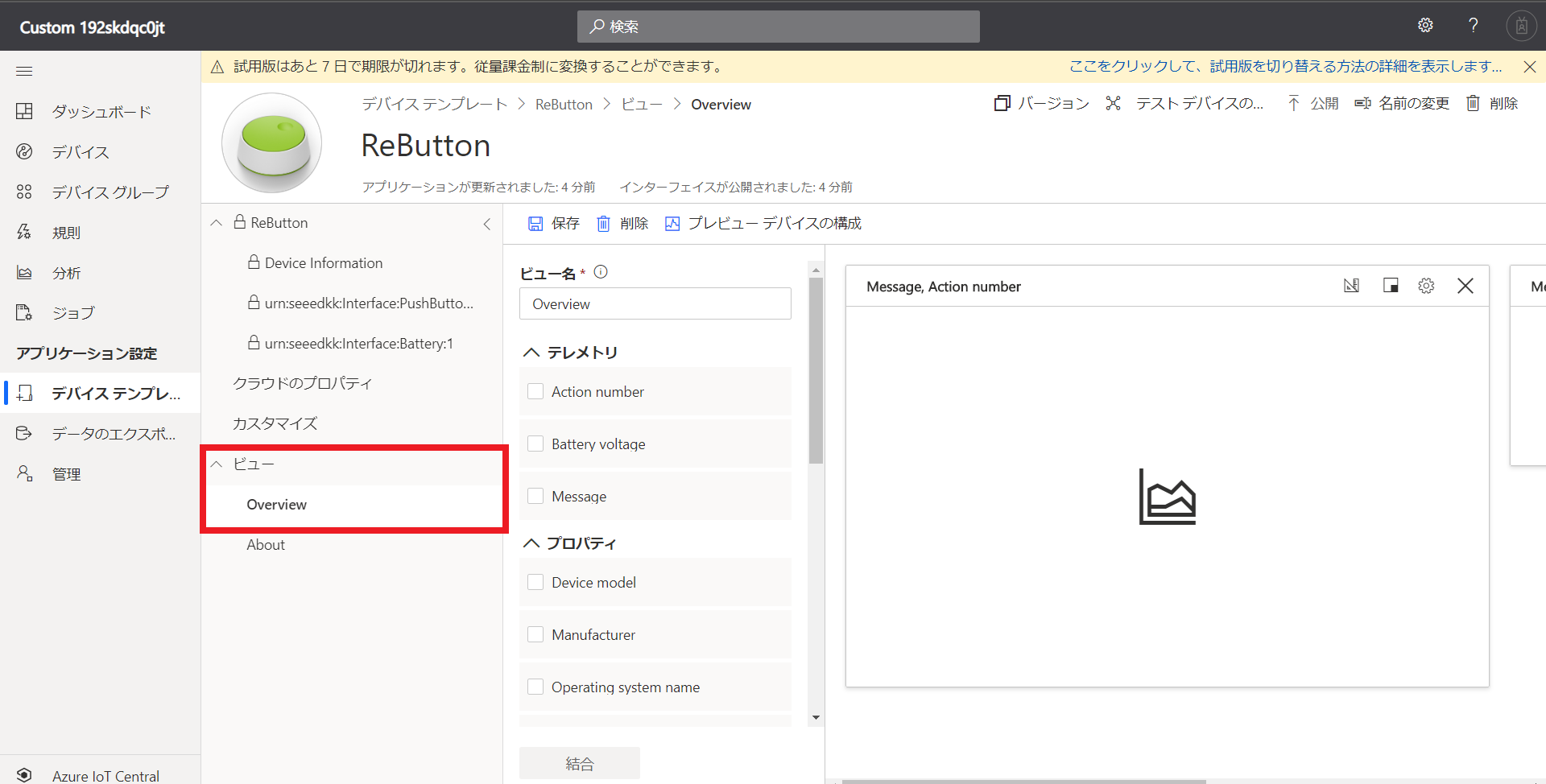Click the tile size icon on Message tile
Image resolution: width=1546 pixels, height=784 pixels.
[x=1390, y=286]
